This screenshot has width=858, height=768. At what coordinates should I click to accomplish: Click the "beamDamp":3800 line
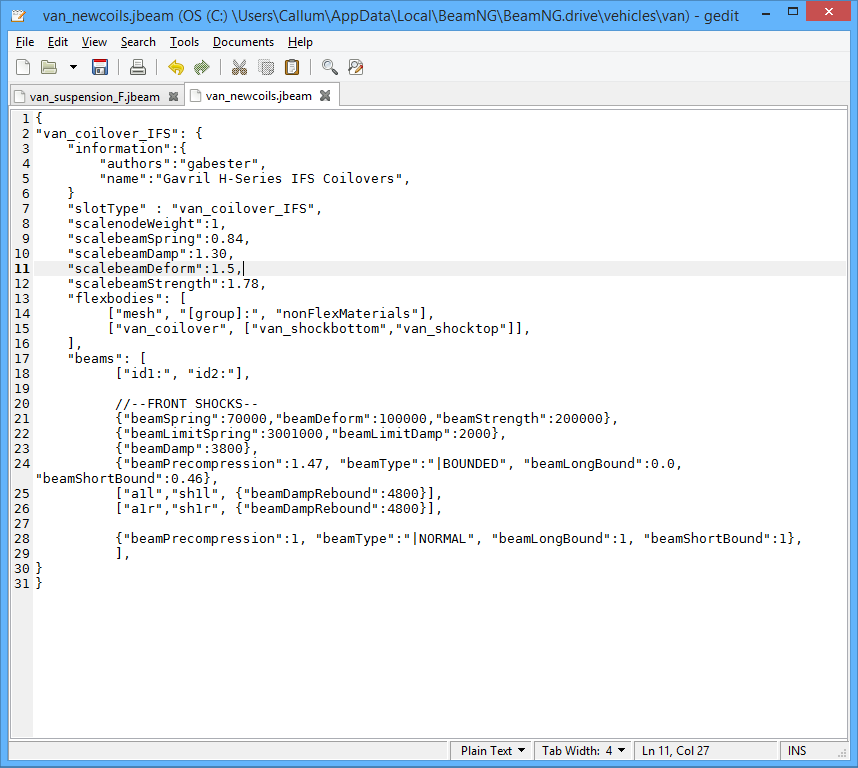pos(187,449)
